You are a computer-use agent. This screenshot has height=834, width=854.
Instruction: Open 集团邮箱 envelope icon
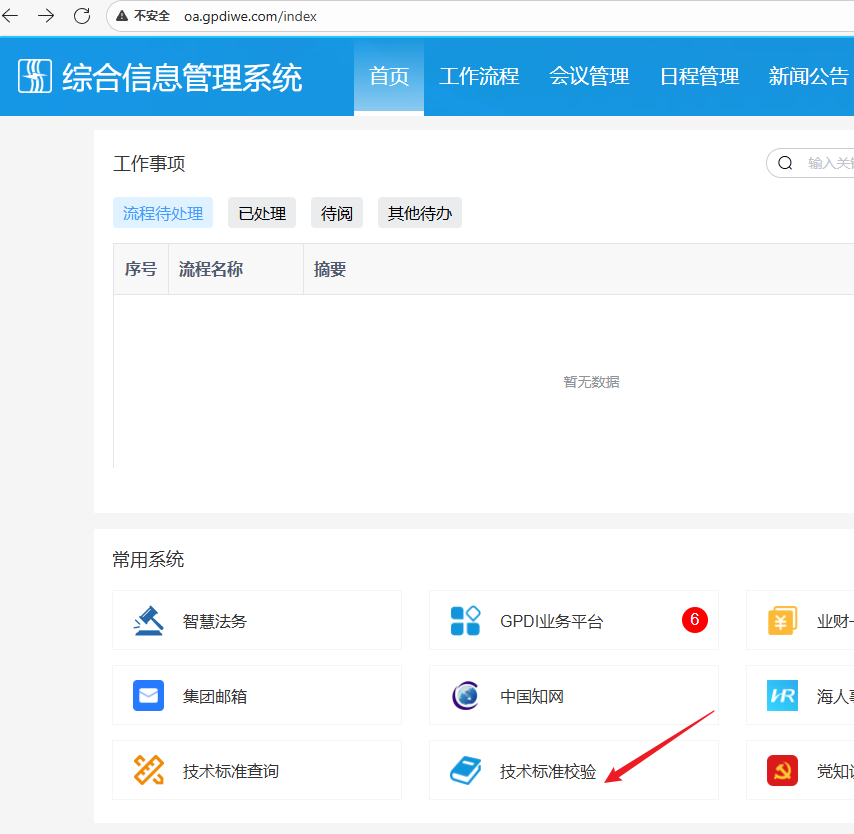[149, 696]
